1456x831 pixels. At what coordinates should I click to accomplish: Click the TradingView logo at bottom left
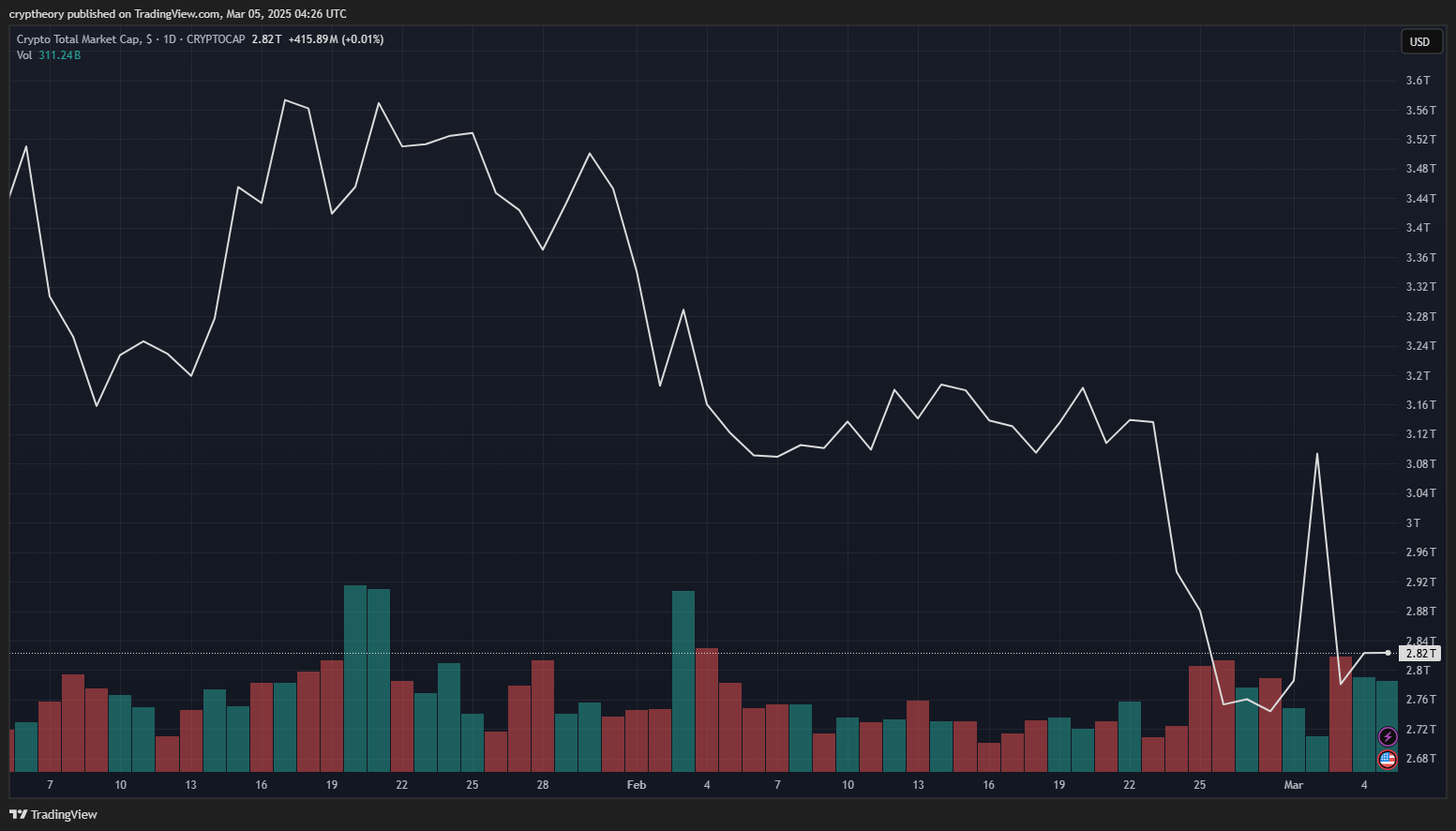point(53,814)
